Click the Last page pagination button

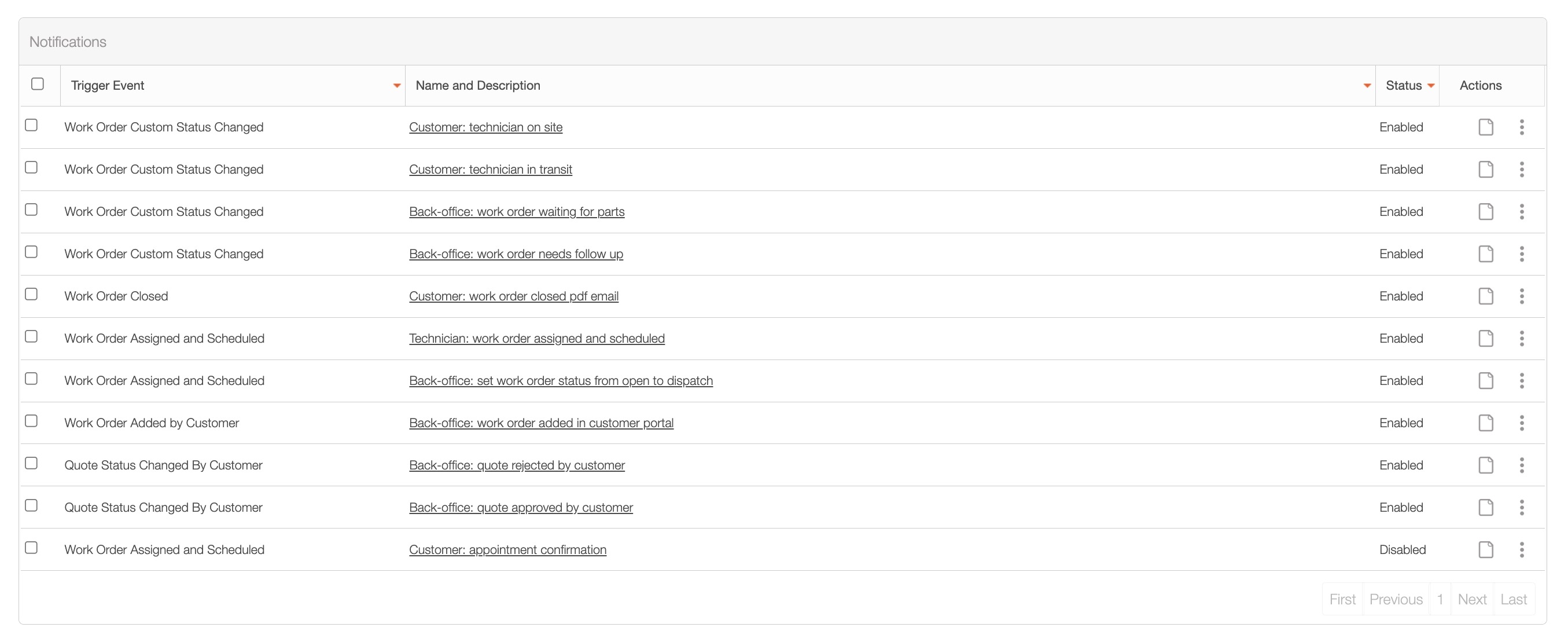(1513, 599)
